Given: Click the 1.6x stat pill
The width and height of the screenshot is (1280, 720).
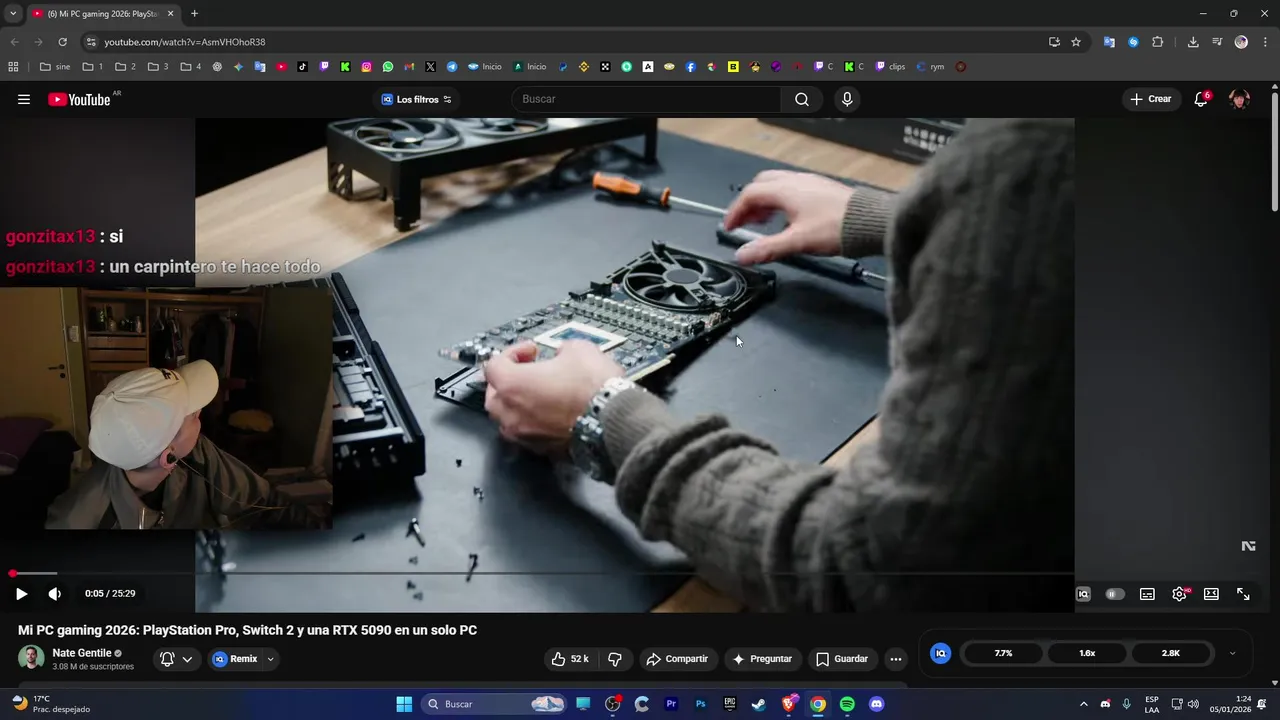Looking at the screenshot, I should click(1087, 653).
